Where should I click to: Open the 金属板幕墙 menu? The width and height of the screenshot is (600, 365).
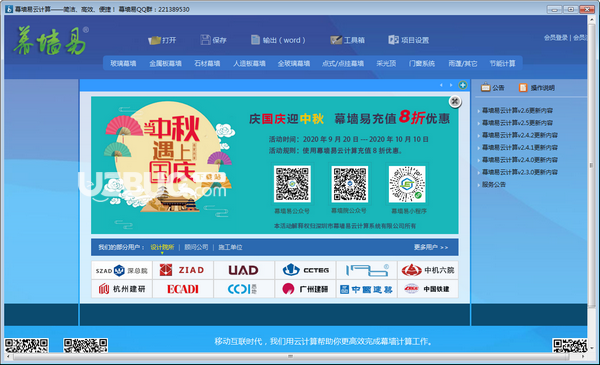(x=165, y=63)
